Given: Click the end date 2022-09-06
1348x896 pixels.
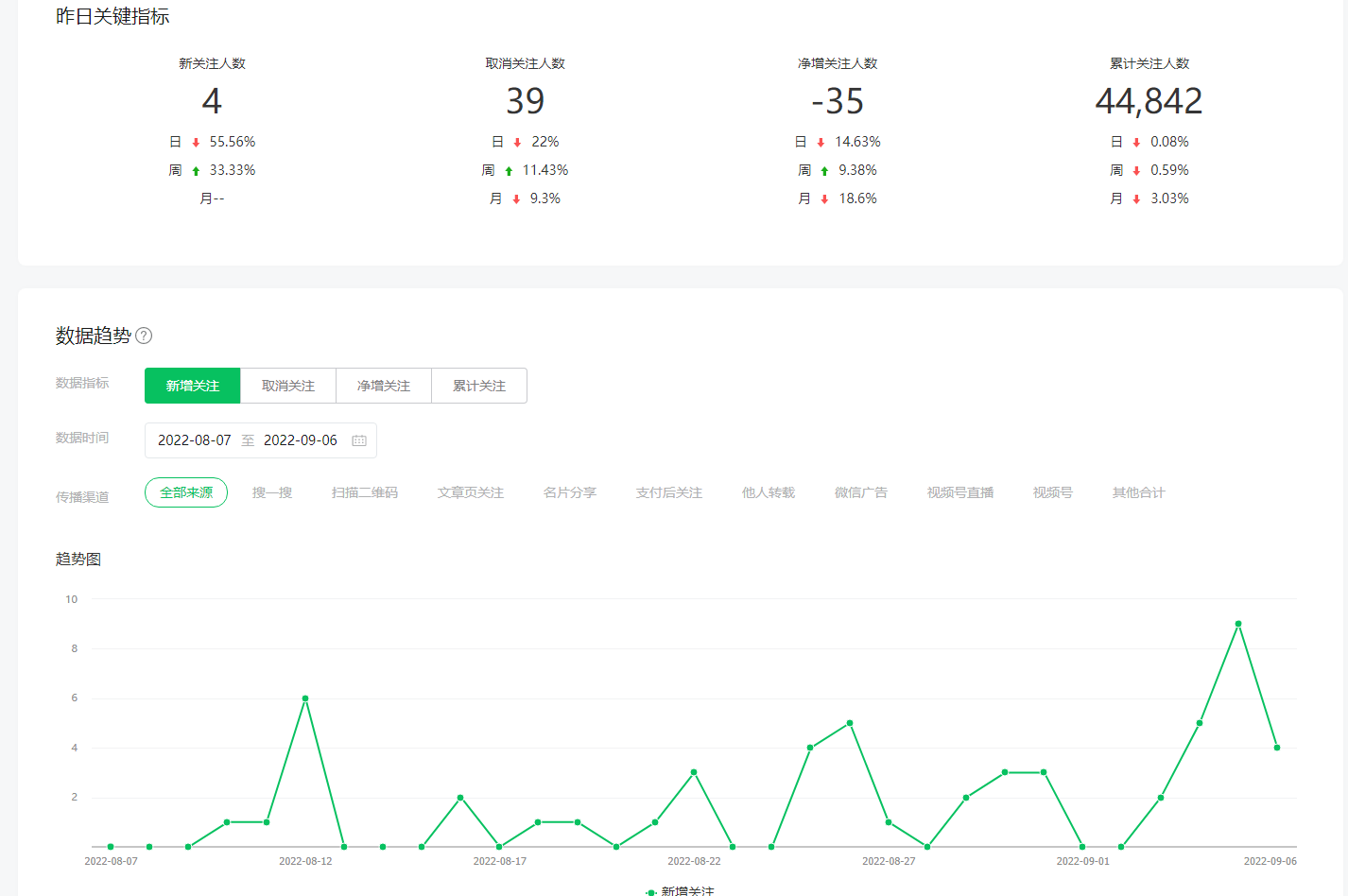Looking at the screenshot, I should (x=301, y=440).
